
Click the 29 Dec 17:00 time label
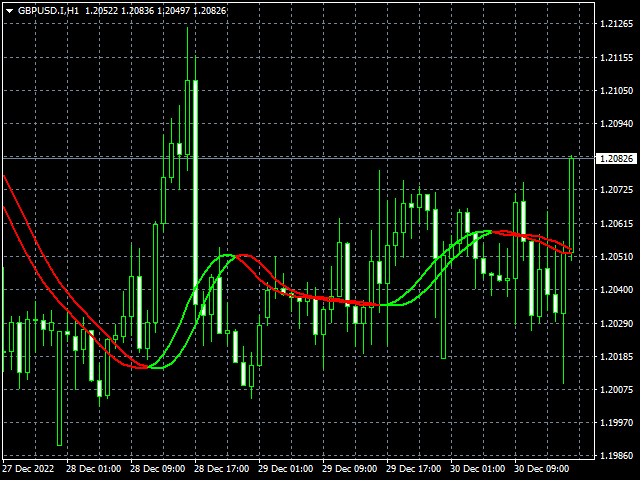point(413,469)
